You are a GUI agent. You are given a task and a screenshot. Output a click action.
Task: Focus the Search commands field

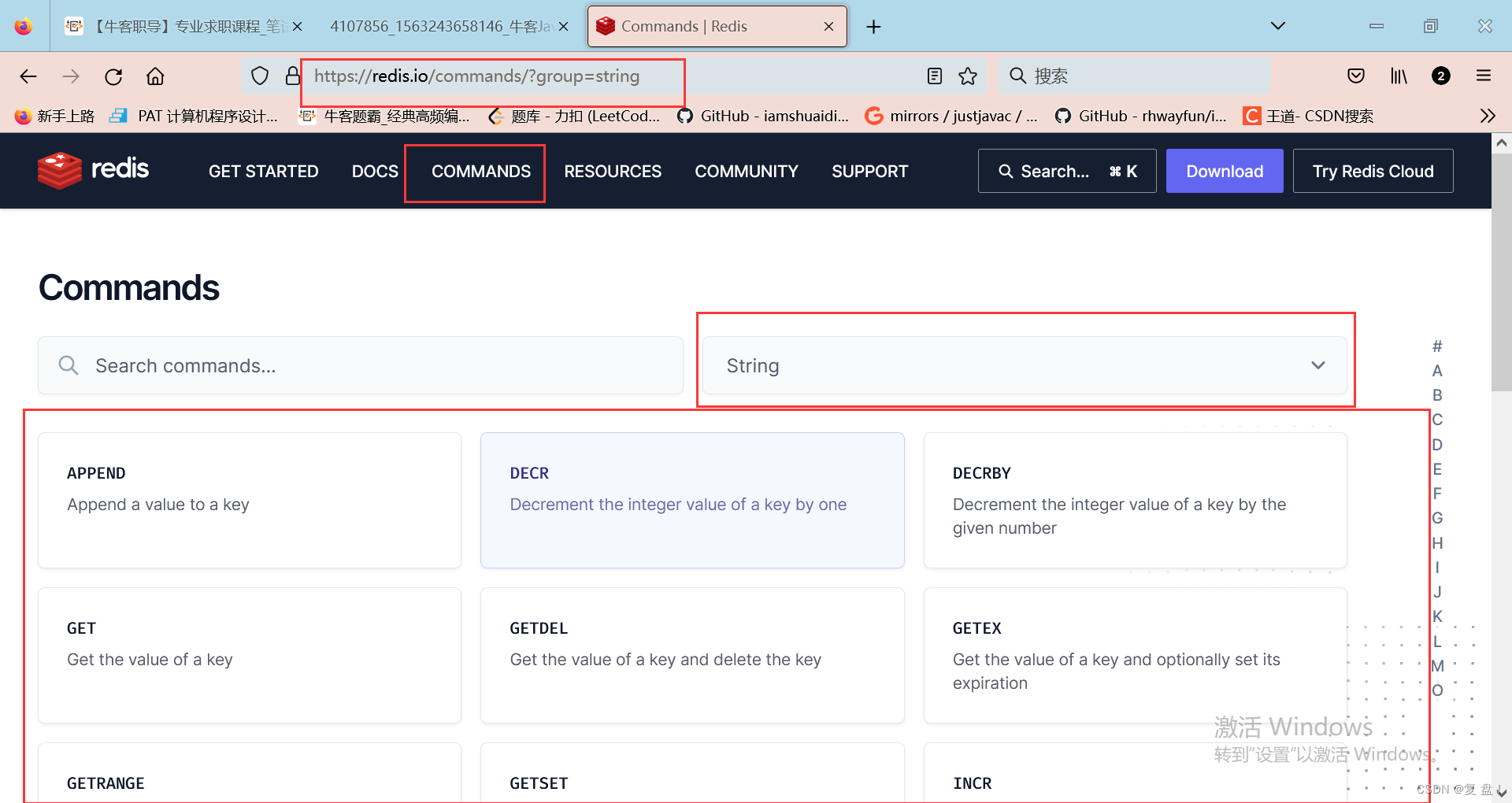tap(361, 365)
